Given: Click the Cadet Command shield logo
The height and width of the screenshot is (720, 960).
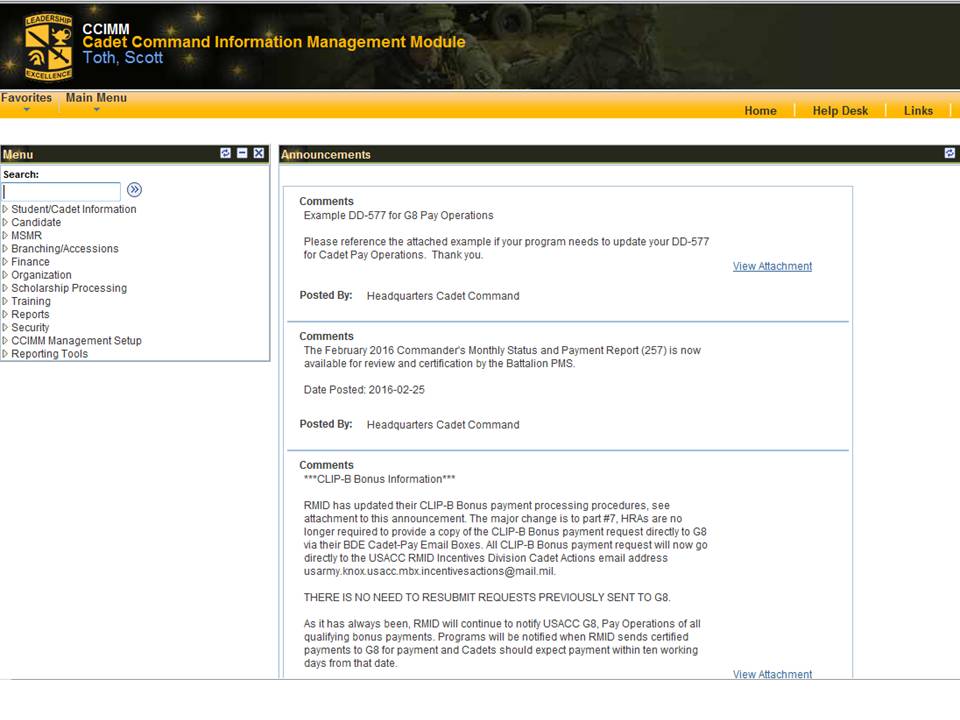Looking at the screenshot, I should [48, 46].
